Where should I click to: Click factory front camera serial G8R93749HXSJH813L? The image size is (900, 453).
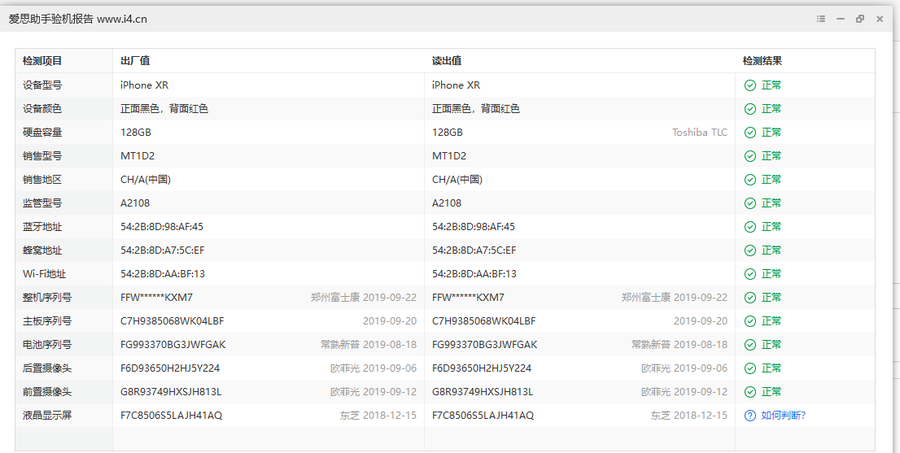(x=170, y=392)
